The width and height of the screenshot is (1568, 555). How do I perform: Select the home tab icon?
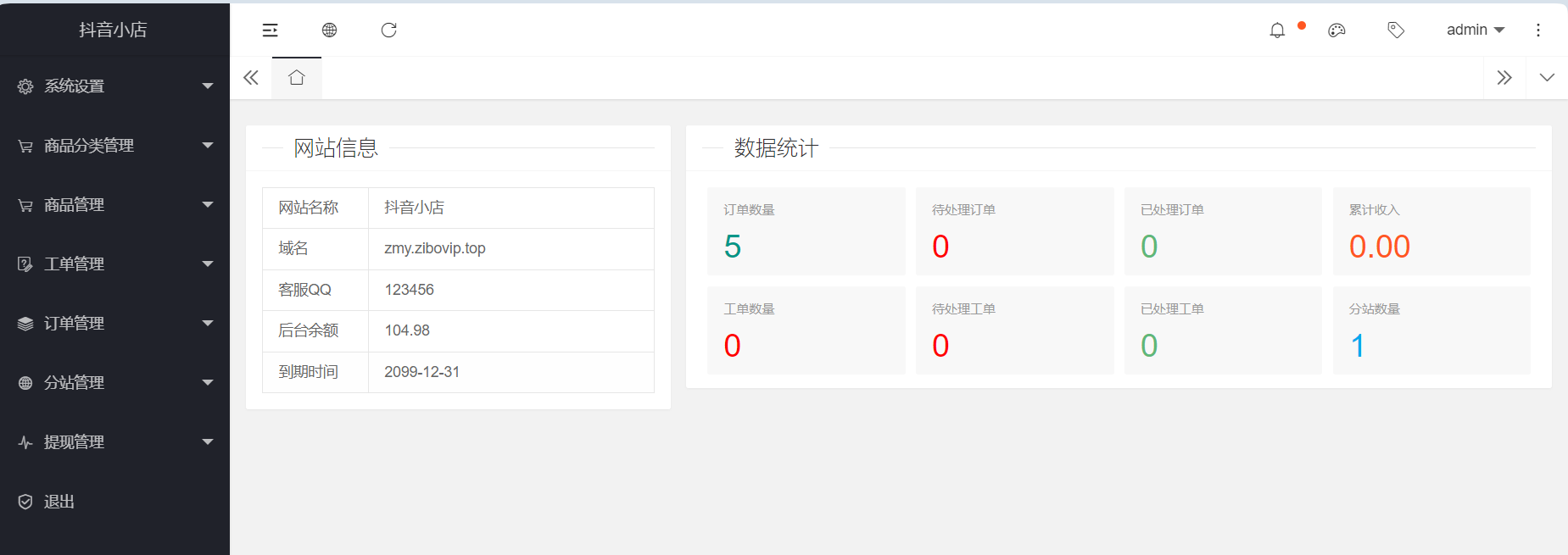[296, 78]
